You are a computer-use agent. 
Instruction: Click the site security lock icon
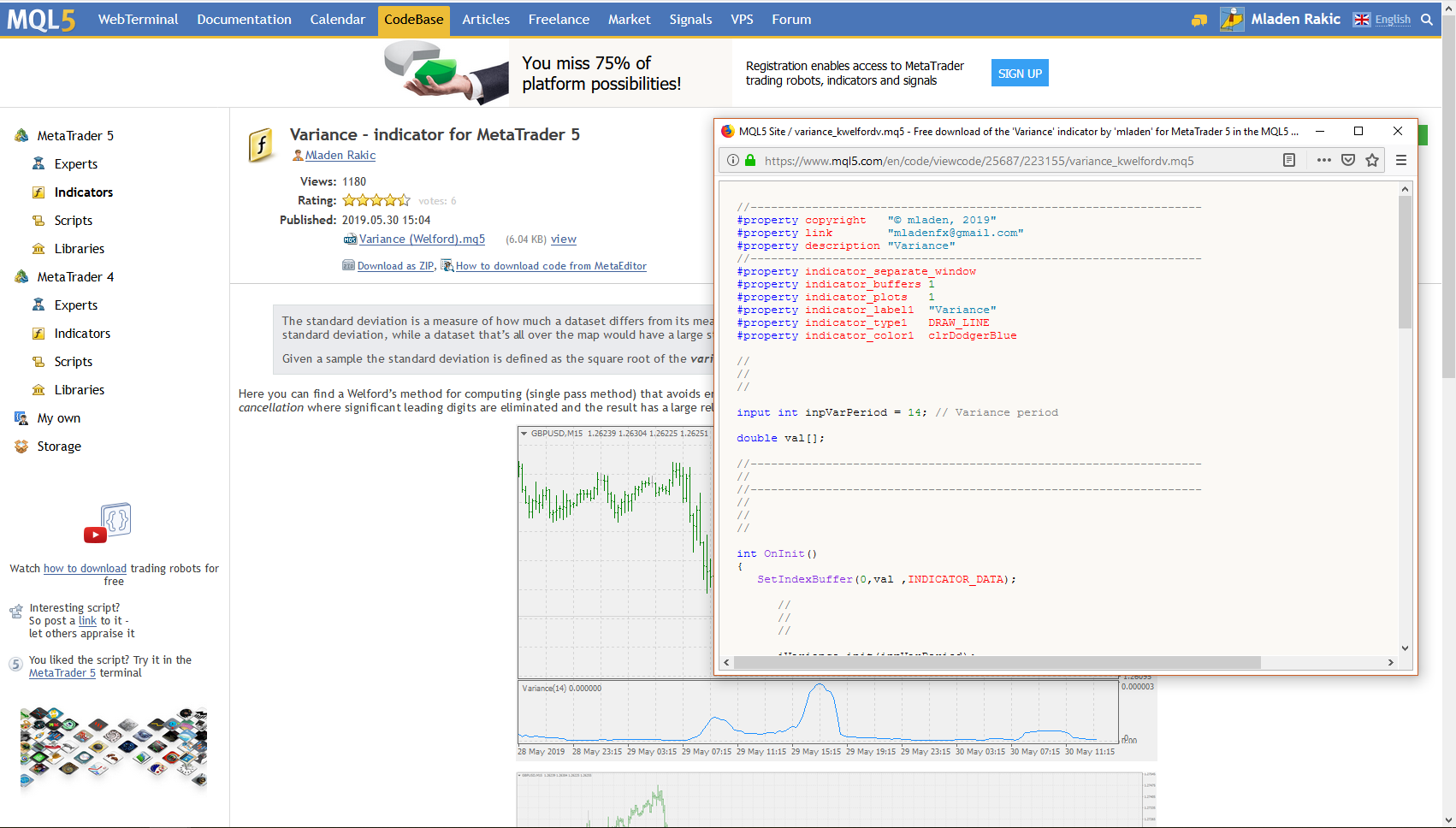click(x=749, y=160)
